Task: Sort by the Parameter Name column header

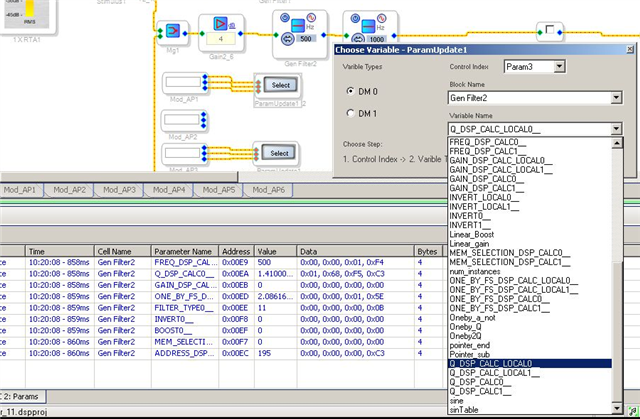Action: tap(185, 251)
